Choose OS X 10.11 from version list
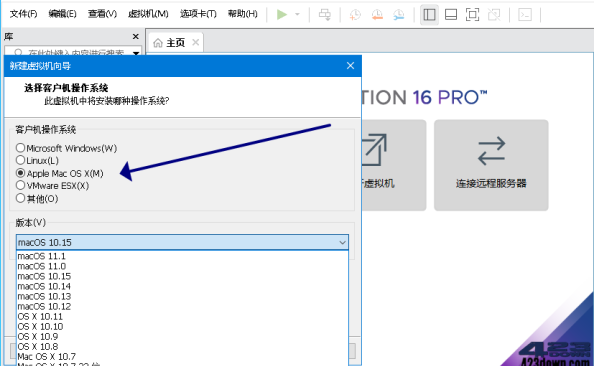The width and height of the screenshot is (594, 366). (x=182, y=316)
